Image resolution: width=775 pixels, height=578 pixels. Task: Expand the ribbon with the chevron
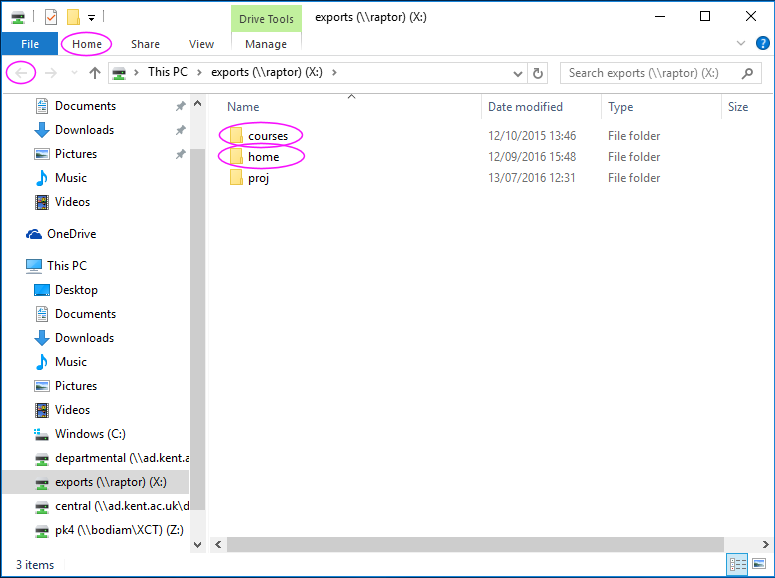[740, 43]
